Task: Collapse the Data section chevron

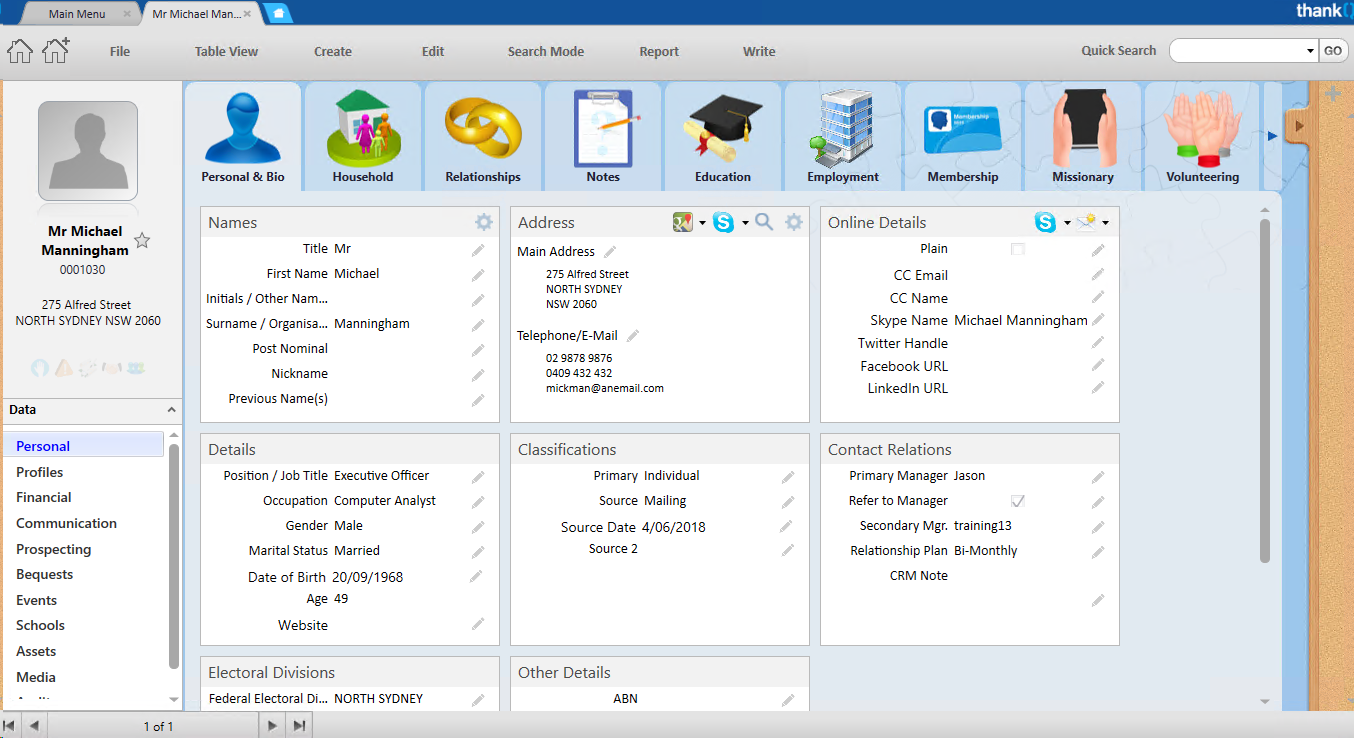Action: point(171,410)
